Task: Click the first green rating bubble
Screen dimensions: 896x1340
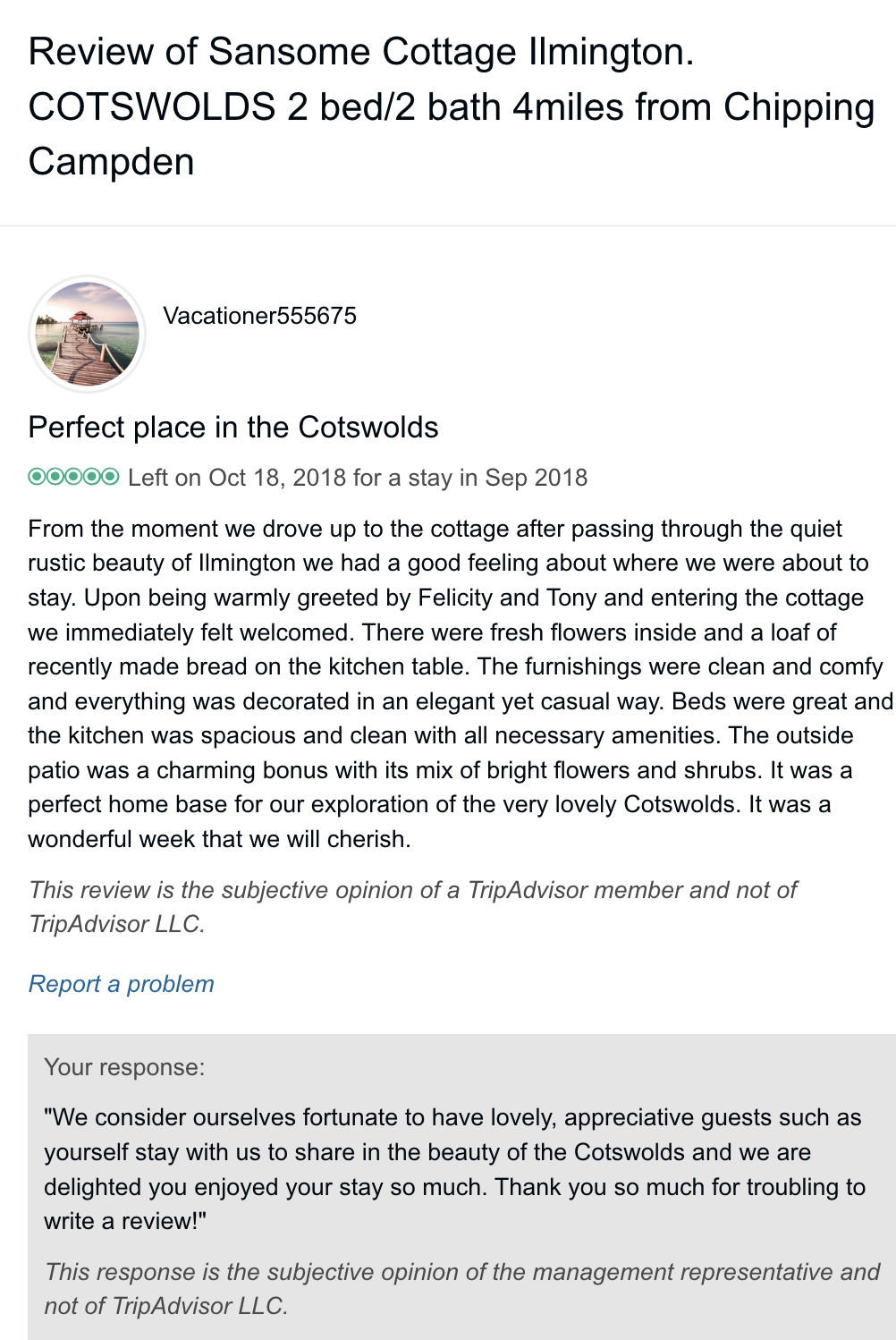Action: (x=37, y=476)
